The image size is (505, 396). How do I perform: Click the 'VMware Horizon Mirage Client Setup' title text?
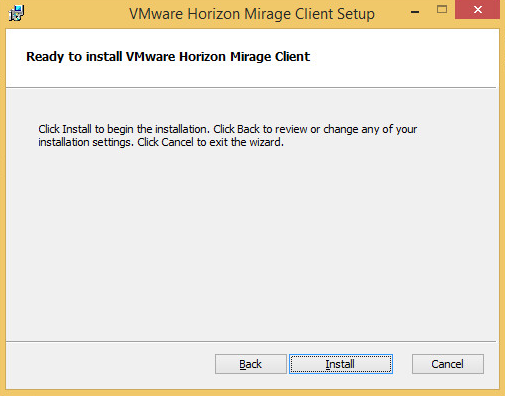pyautogui.click(x=252, y=14)
